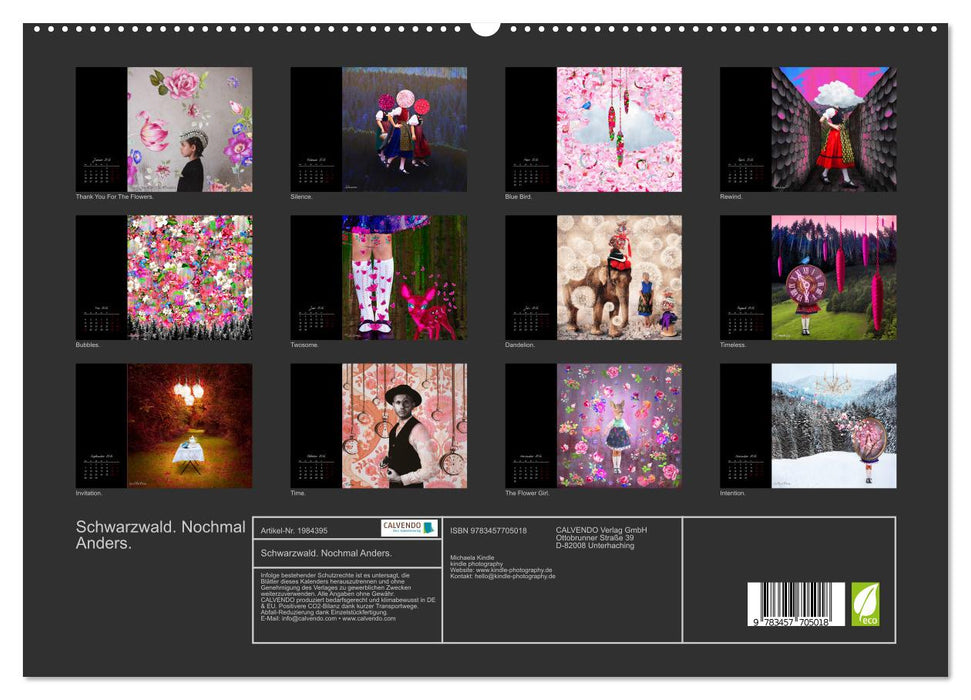Click the ISBN 9783457705018 text
Viewport: 971px width, 700px height.
[488, 530]
